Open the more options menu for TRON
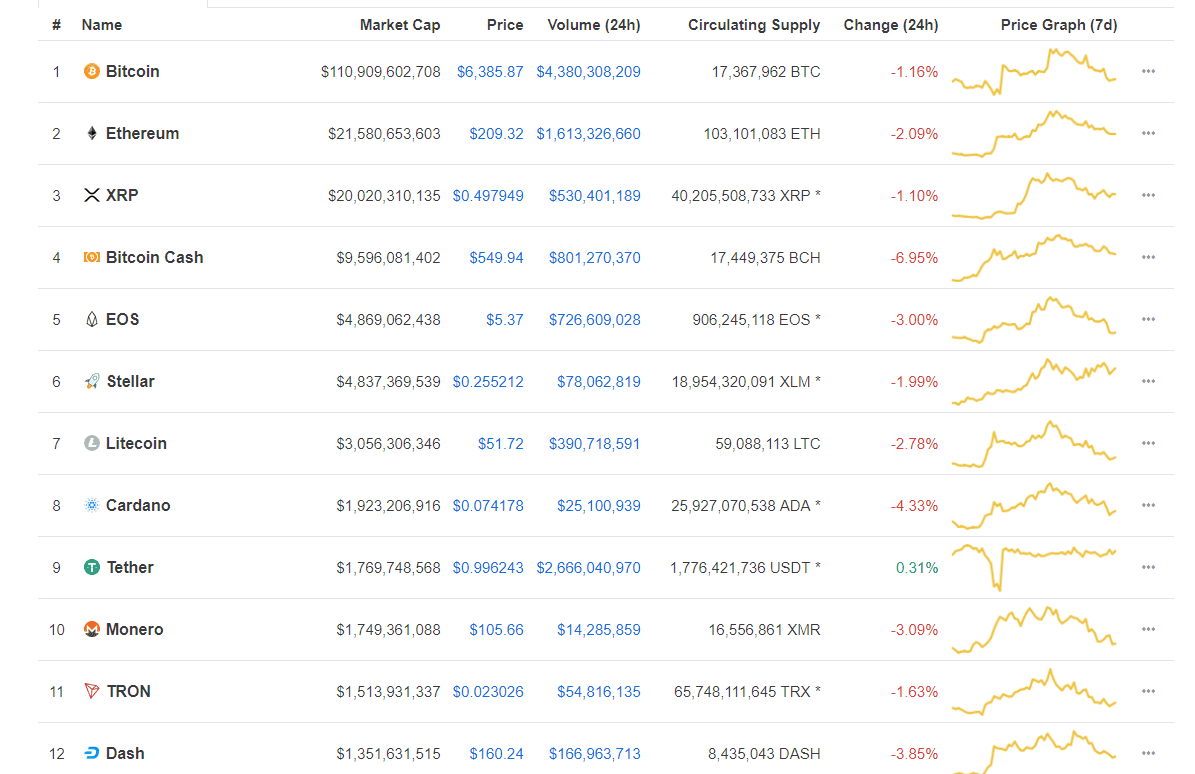The height and width of the screenshot is (774, 1195). pyautogui.click(x=1149, y=691)
